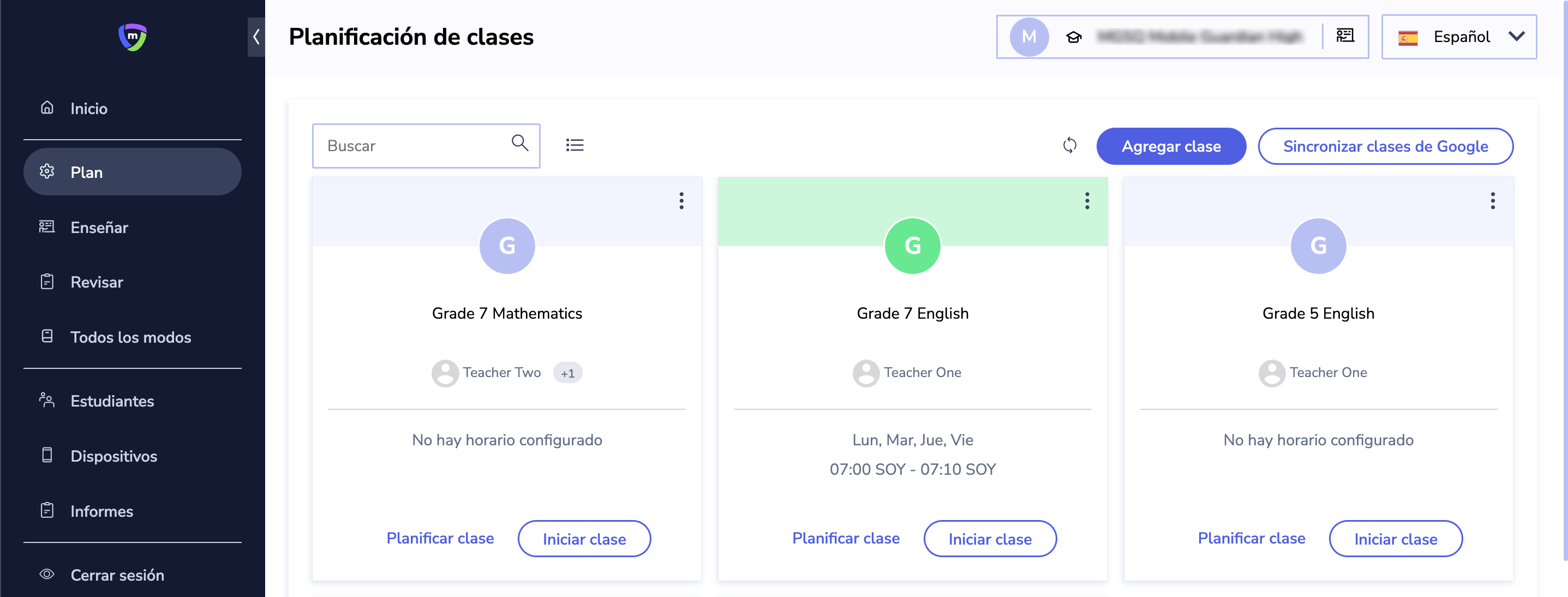
Task: Collapse the sidebar navigation panel
Action: 256,37
